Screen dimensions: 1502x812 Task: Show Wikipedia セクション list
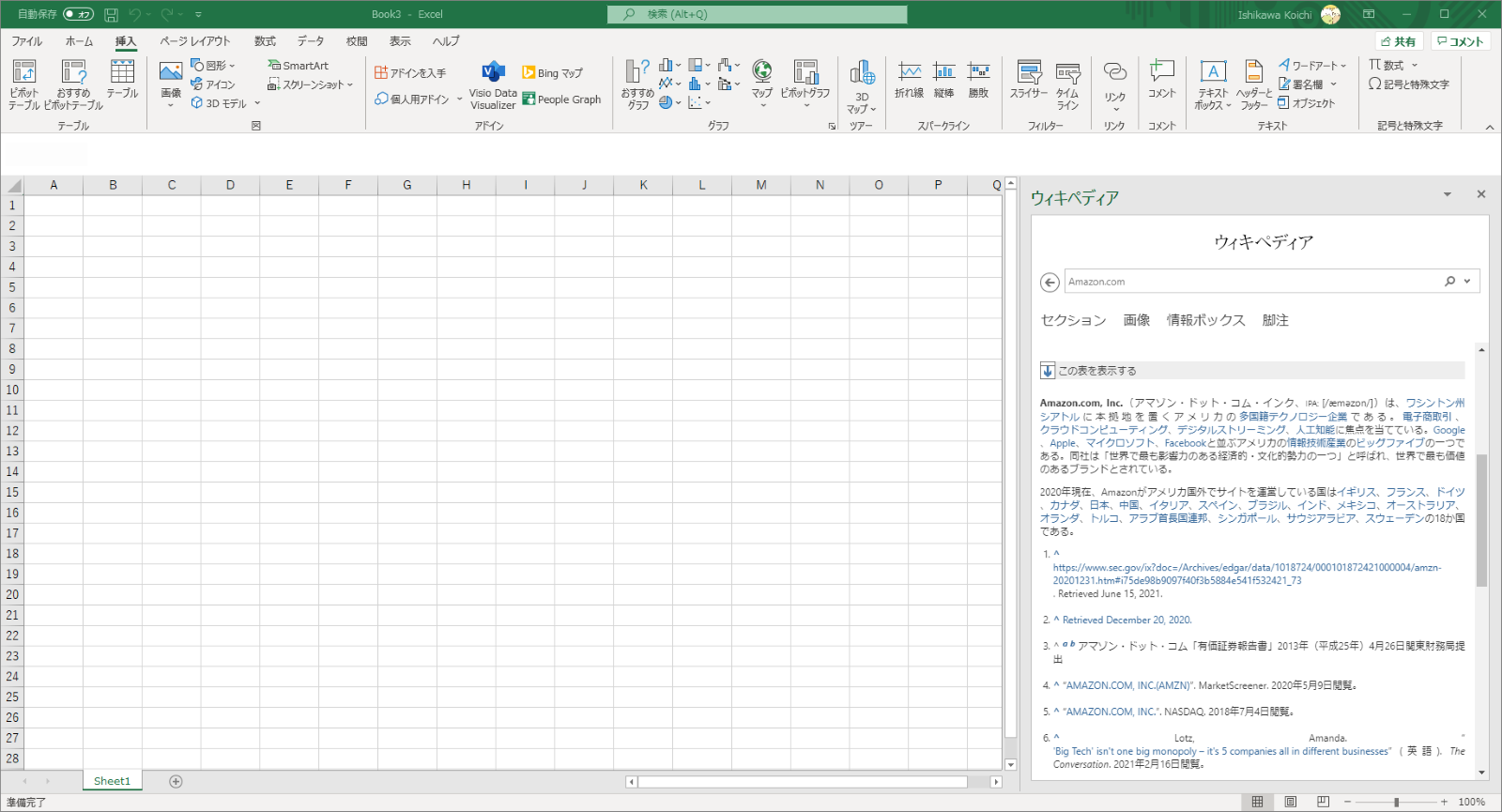(x=1073, y=320)
